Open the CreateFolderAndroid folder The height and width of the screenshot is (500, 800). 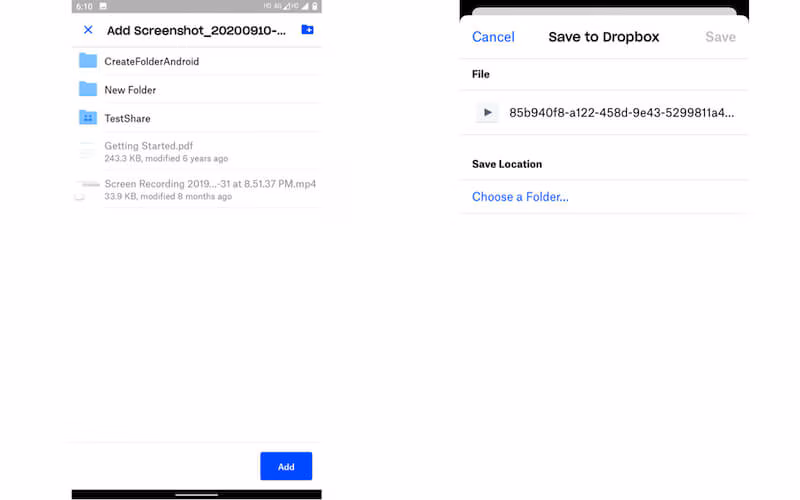coord(197,61)
